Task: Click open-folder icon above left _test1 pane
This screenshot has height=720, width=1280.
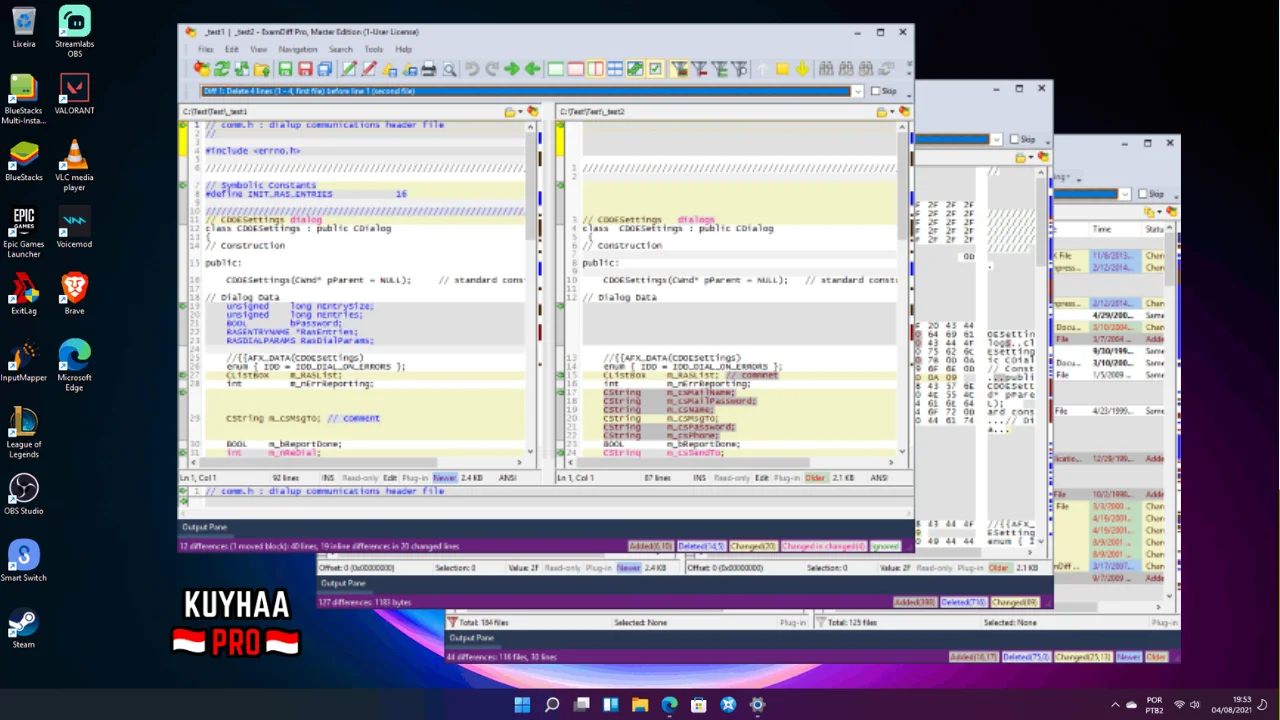Action: pos(509,112)
